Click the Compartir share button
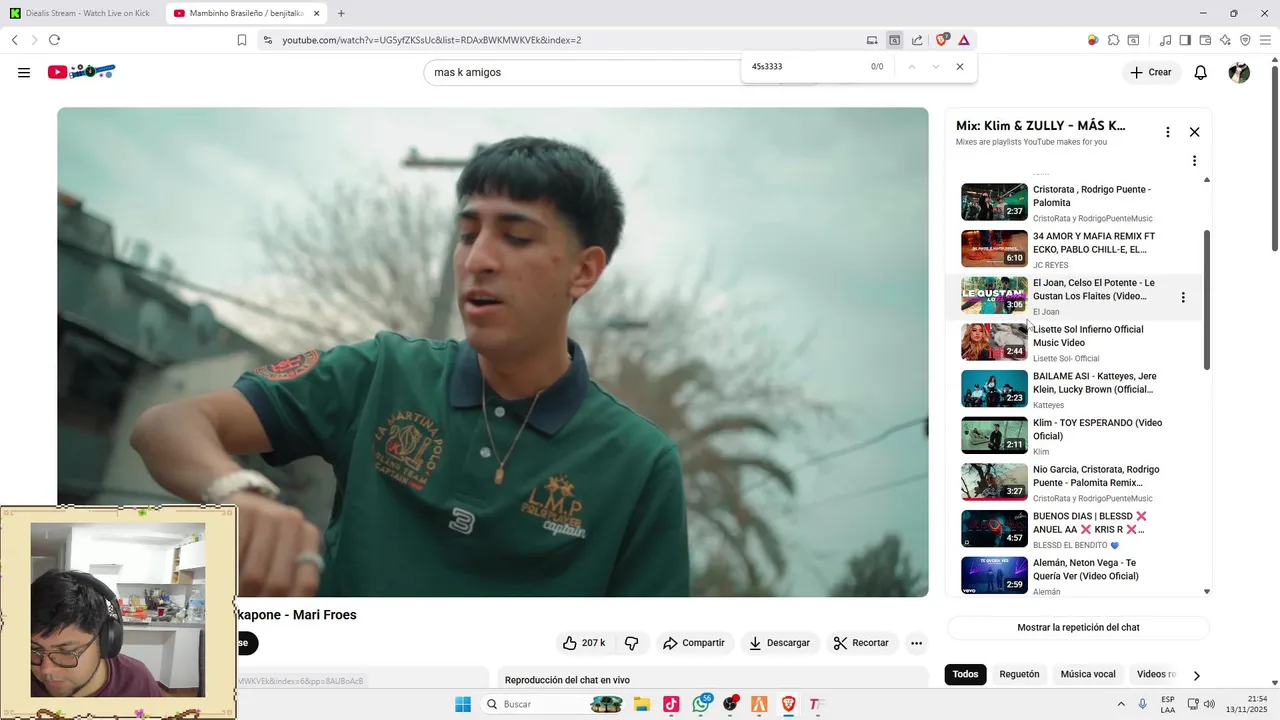Image resolution: width=1280 pixels, height=720 pixels. tap(693, 643)
